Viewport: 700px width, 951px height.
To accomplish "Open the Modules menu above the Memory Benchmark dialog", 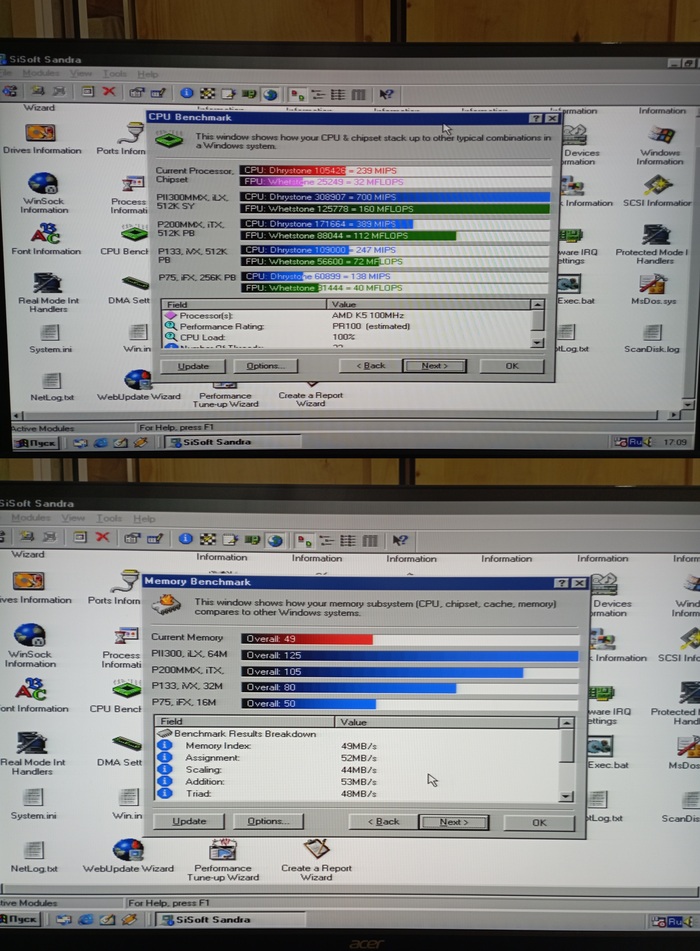I will click(30, 517).
